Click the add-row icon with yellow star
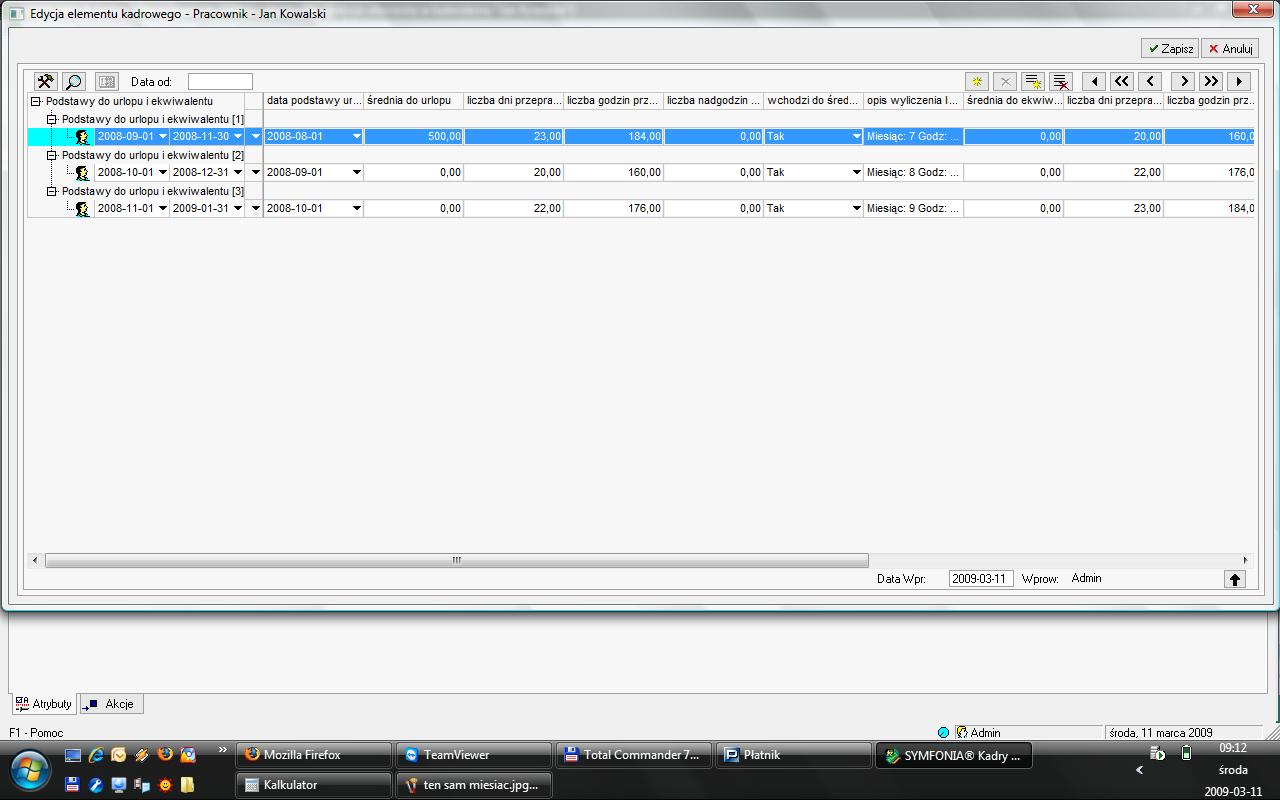Viewport: 1280px width, 800px height. [x=1033, y=82]
